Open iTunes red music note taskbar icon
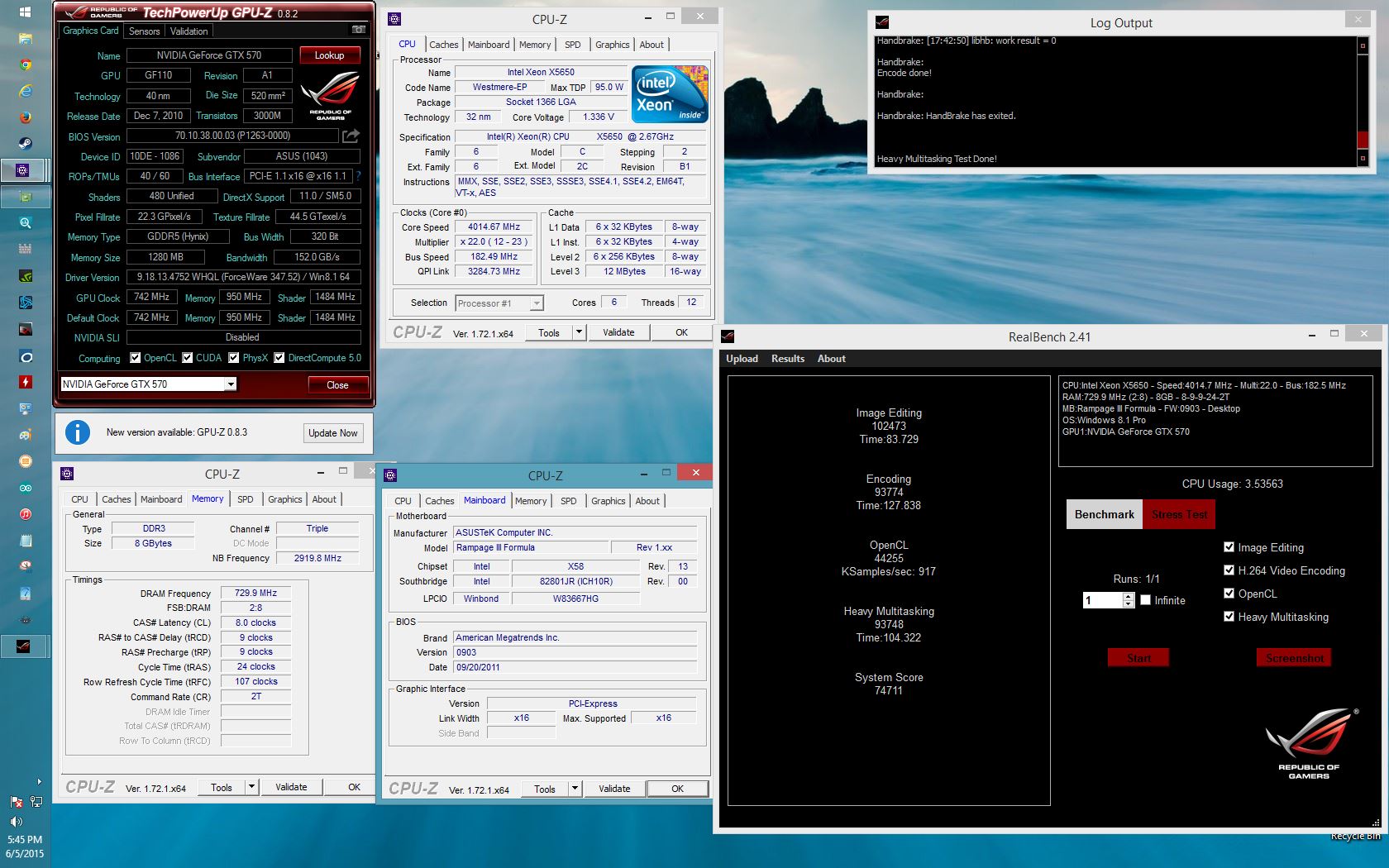 25,514
